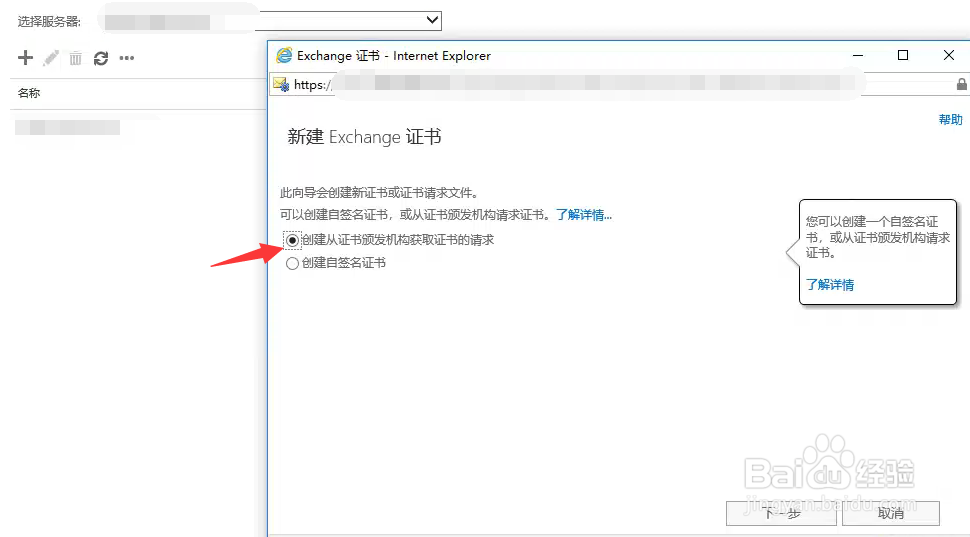The width and height of the screenshot is (970, 537).
Task: Click the 取消 cancel button
Action: coord(891,513)
